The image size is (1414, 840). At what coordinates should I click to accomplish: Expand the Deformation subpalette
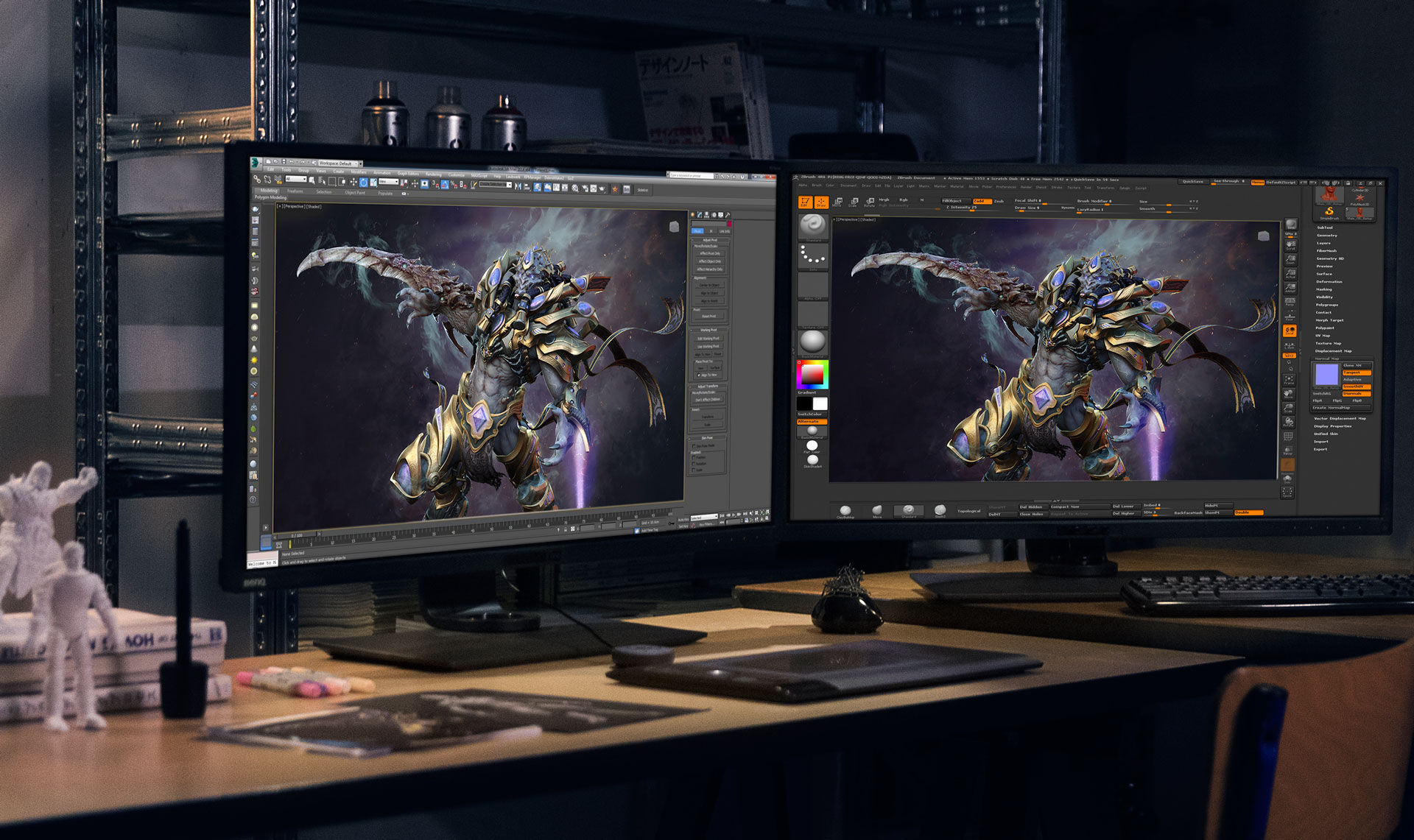pos(1329,282)
